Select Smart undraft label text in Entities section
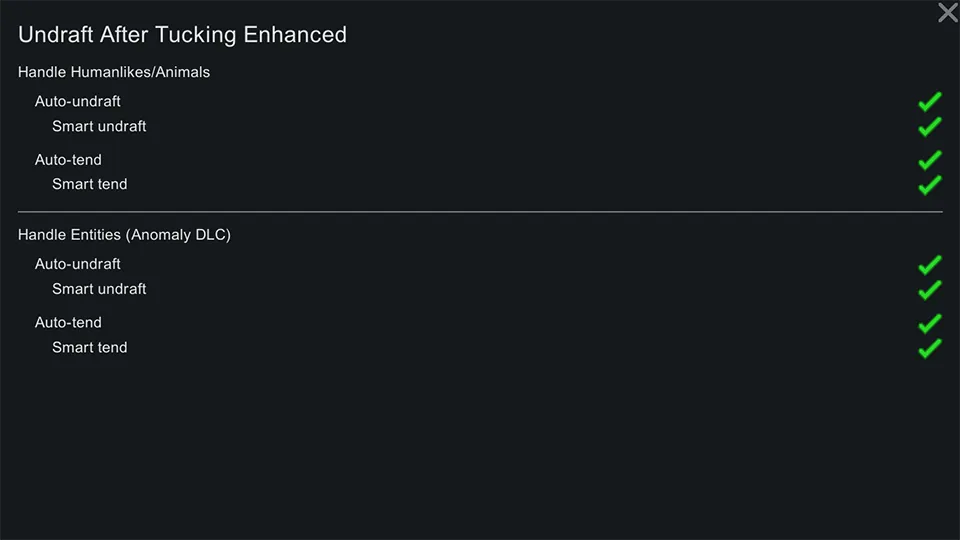 pos(99,289)
